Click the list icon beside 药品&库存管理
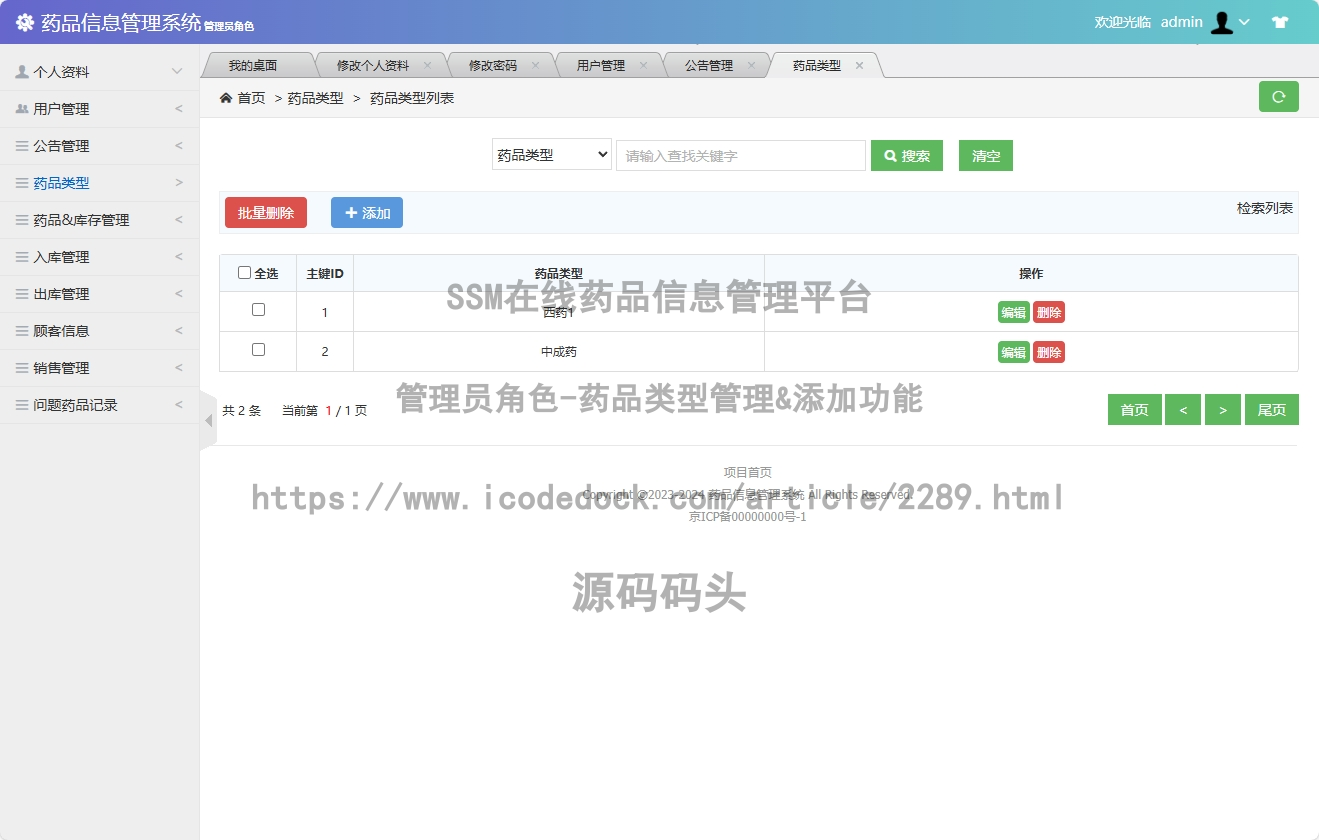 click(22, 220)
